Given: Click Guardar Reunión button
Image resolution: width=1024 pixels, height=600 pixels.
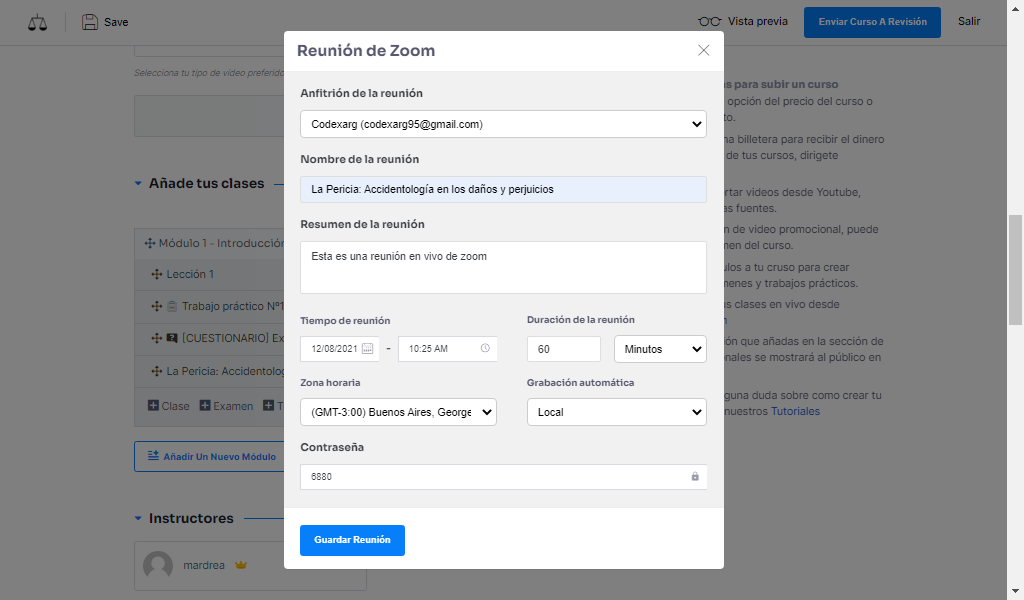Looking at the screenshot, I should pyautogui.click(x=352, y=540).
